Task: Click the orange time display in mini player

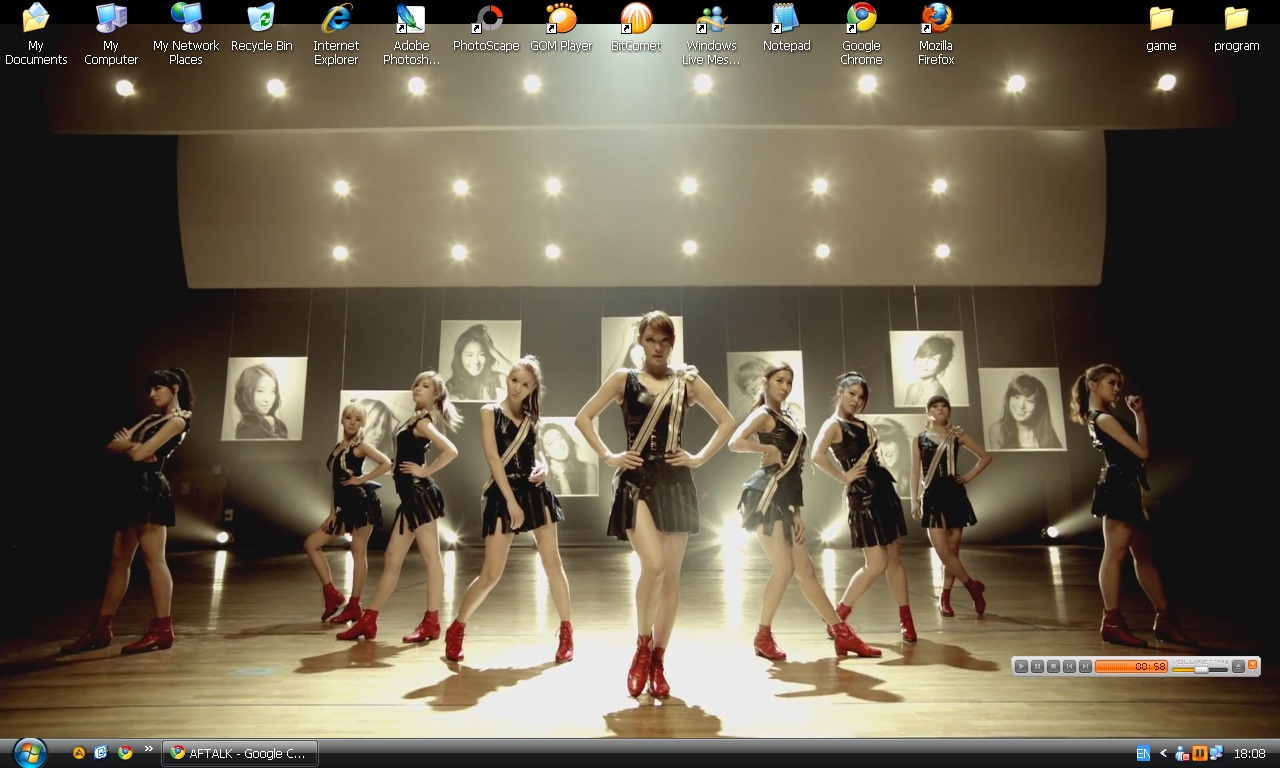Action: [x=1131, y=666]
